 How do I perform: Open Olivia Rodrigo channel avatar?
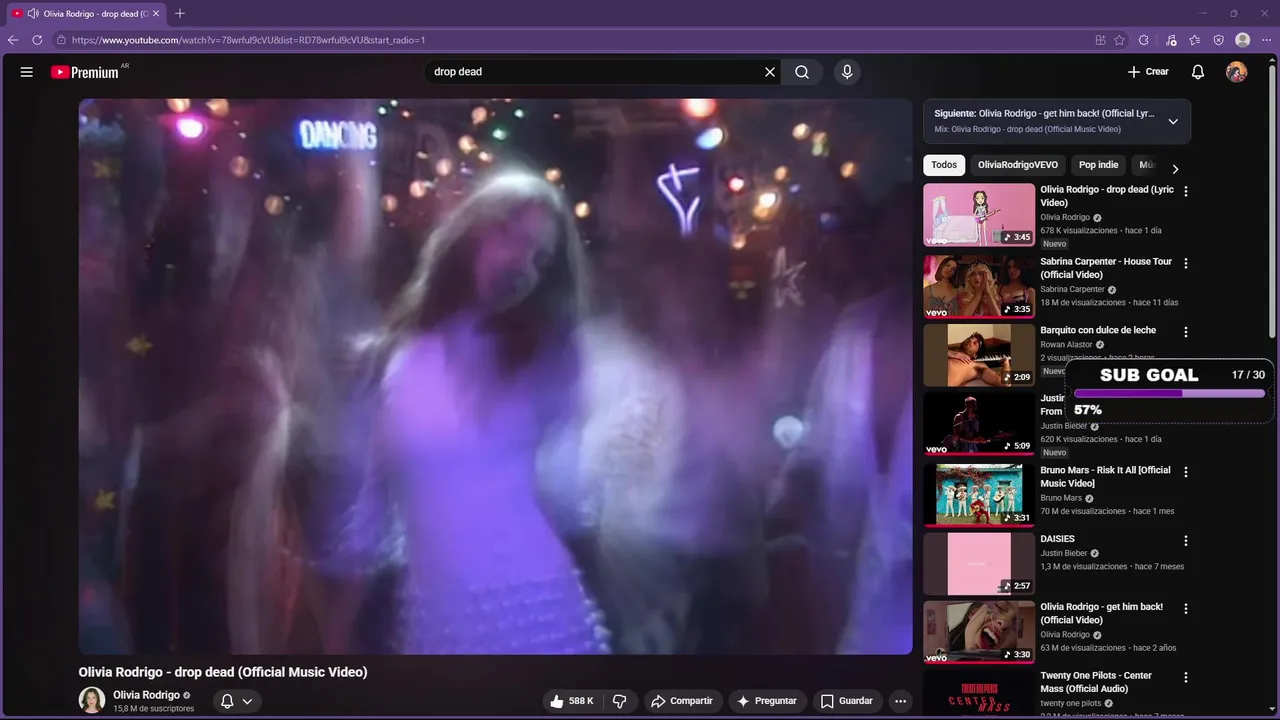[x=92, y=700]
